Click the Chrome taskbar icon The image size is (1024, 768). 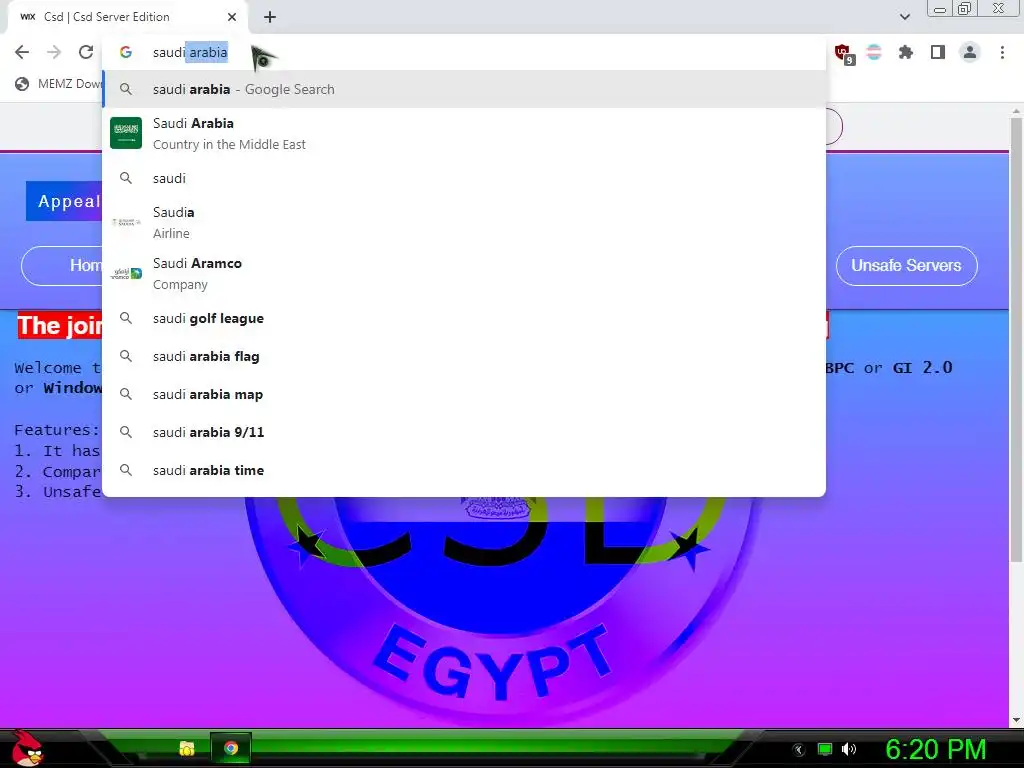coord(231,748)
